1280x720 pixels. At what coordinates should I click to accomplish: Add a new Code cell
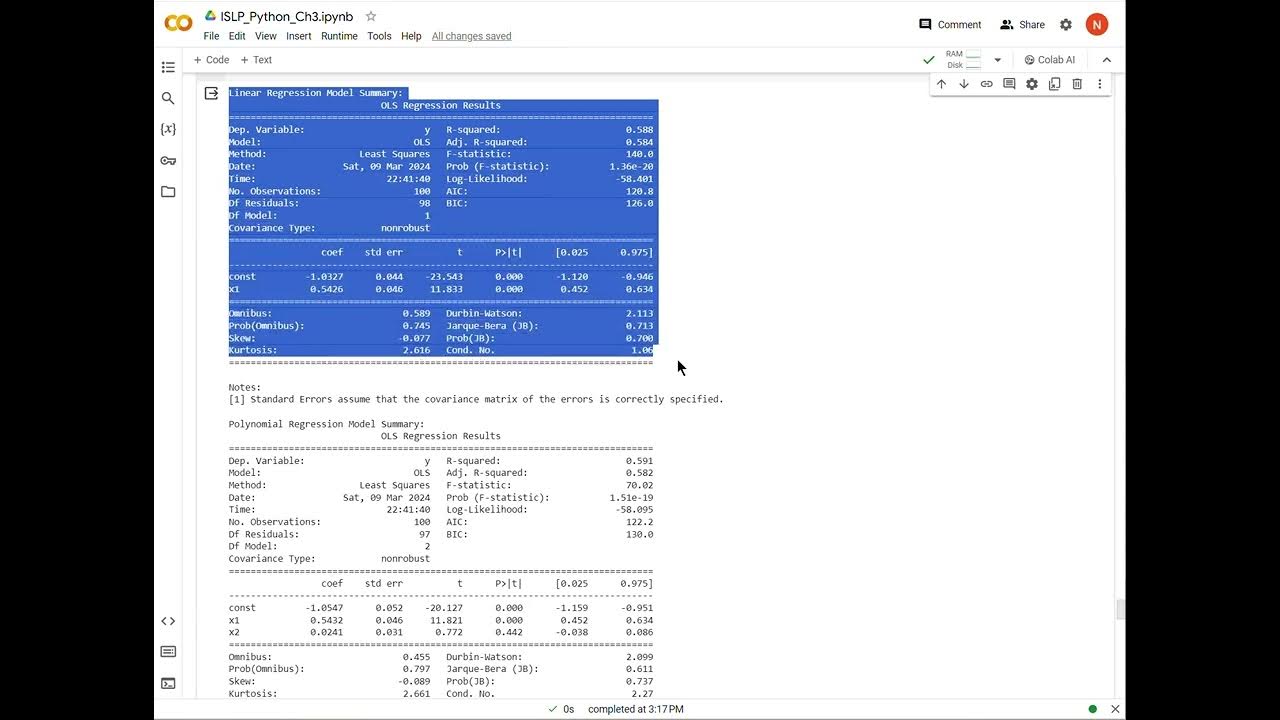[x=211, y=60]
